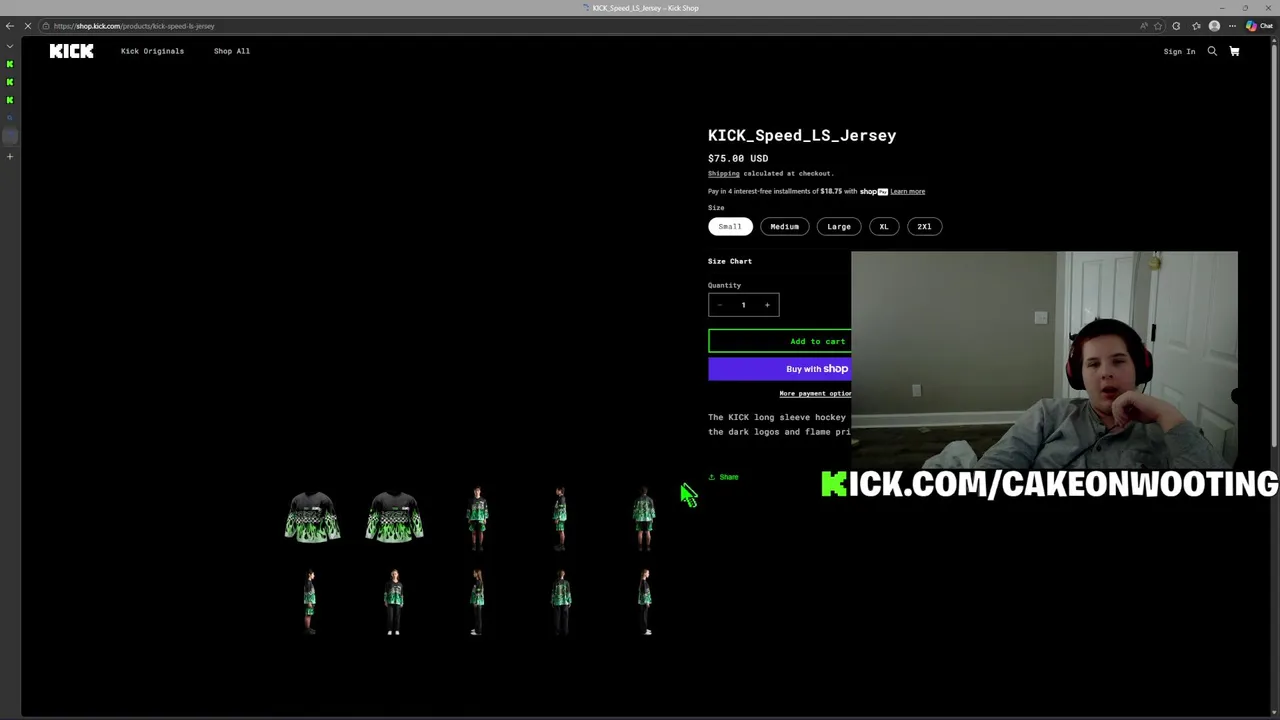Switch to the search tab in vertical tab strip

[x=10, y=118]
